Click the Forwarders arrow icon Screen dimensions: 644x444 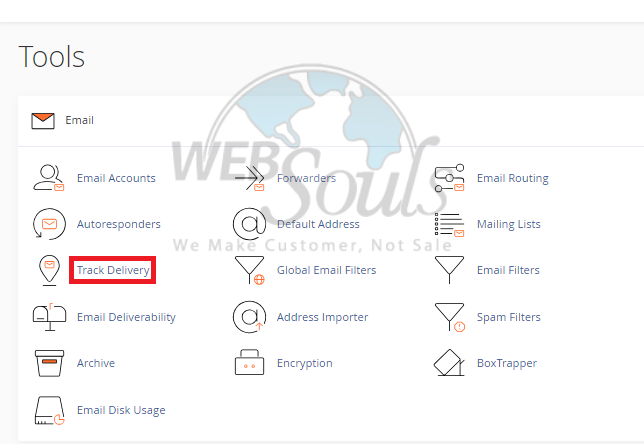point(249,178)
